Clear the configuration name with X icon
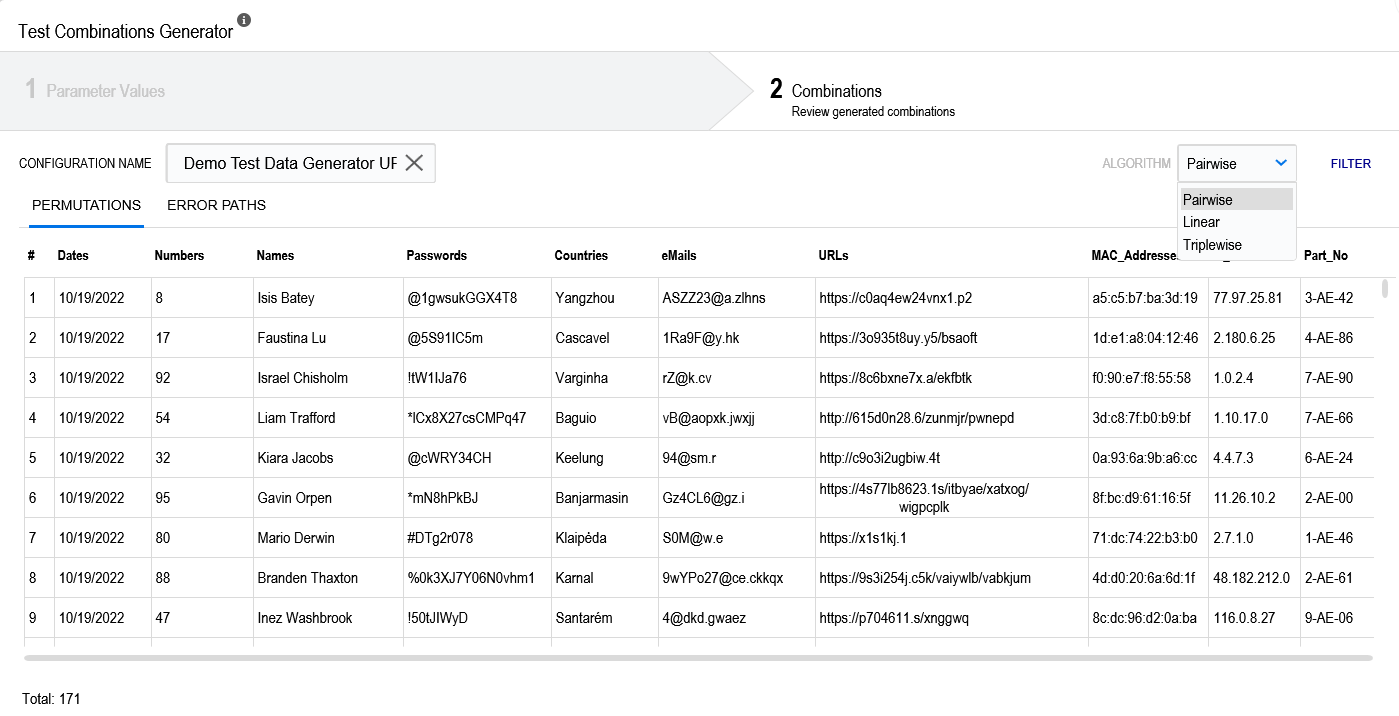Viewport: 1399px width, 716px height. (414, 163)
